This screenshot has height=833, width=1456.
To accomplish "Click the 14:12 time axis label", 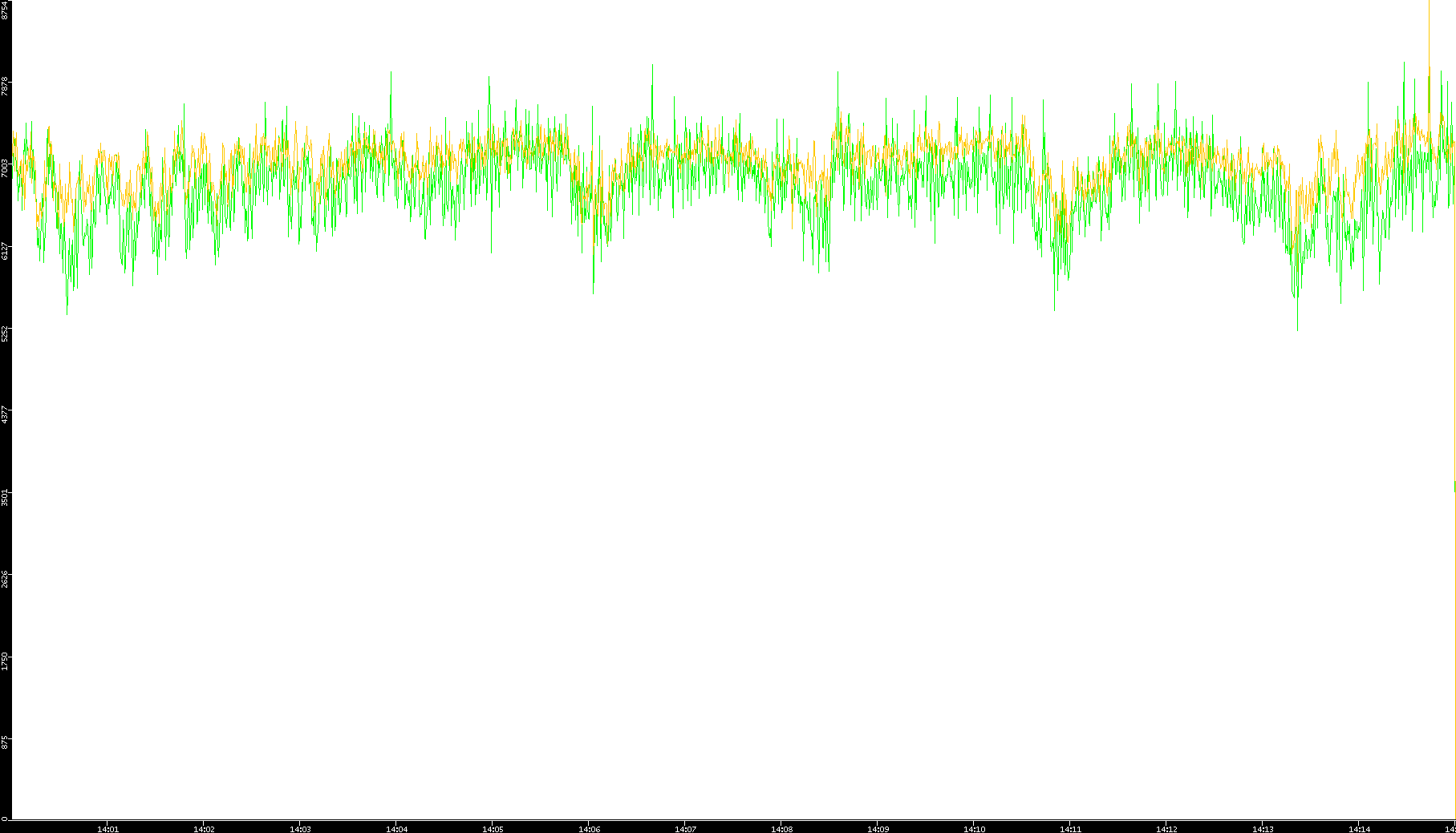I will pos(1166,829).
